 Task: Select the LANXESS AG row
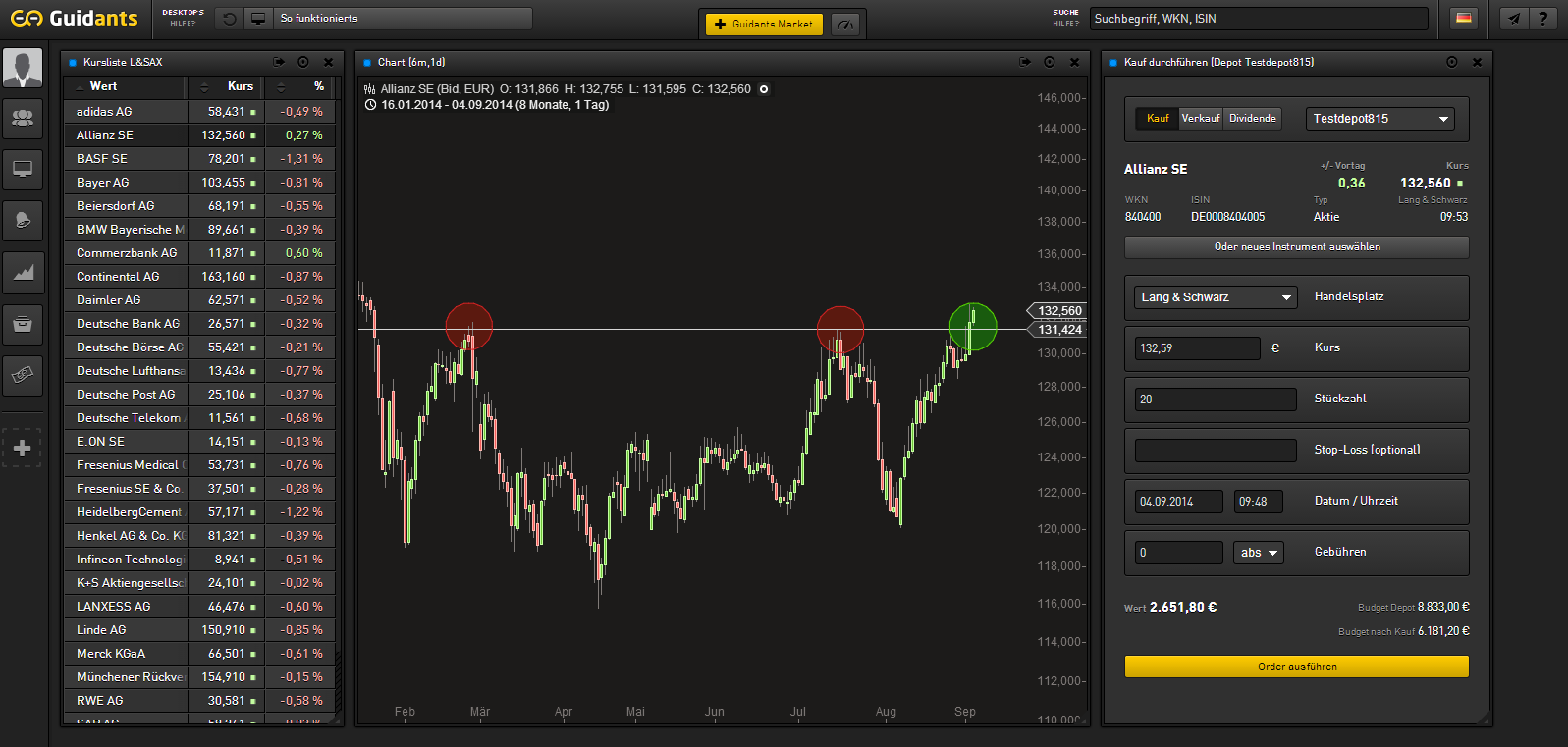(199, 607)
